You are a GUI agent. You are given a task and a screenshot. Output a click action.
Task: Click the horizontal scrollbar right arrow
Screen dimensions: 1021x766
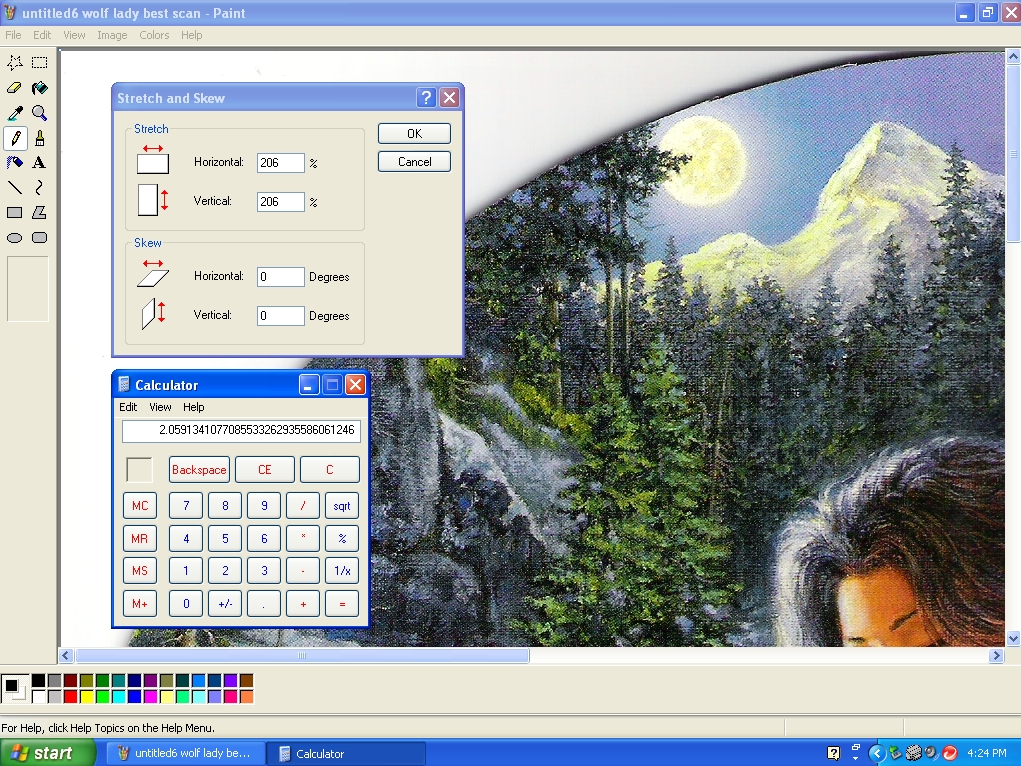click(x=996, y=656)
